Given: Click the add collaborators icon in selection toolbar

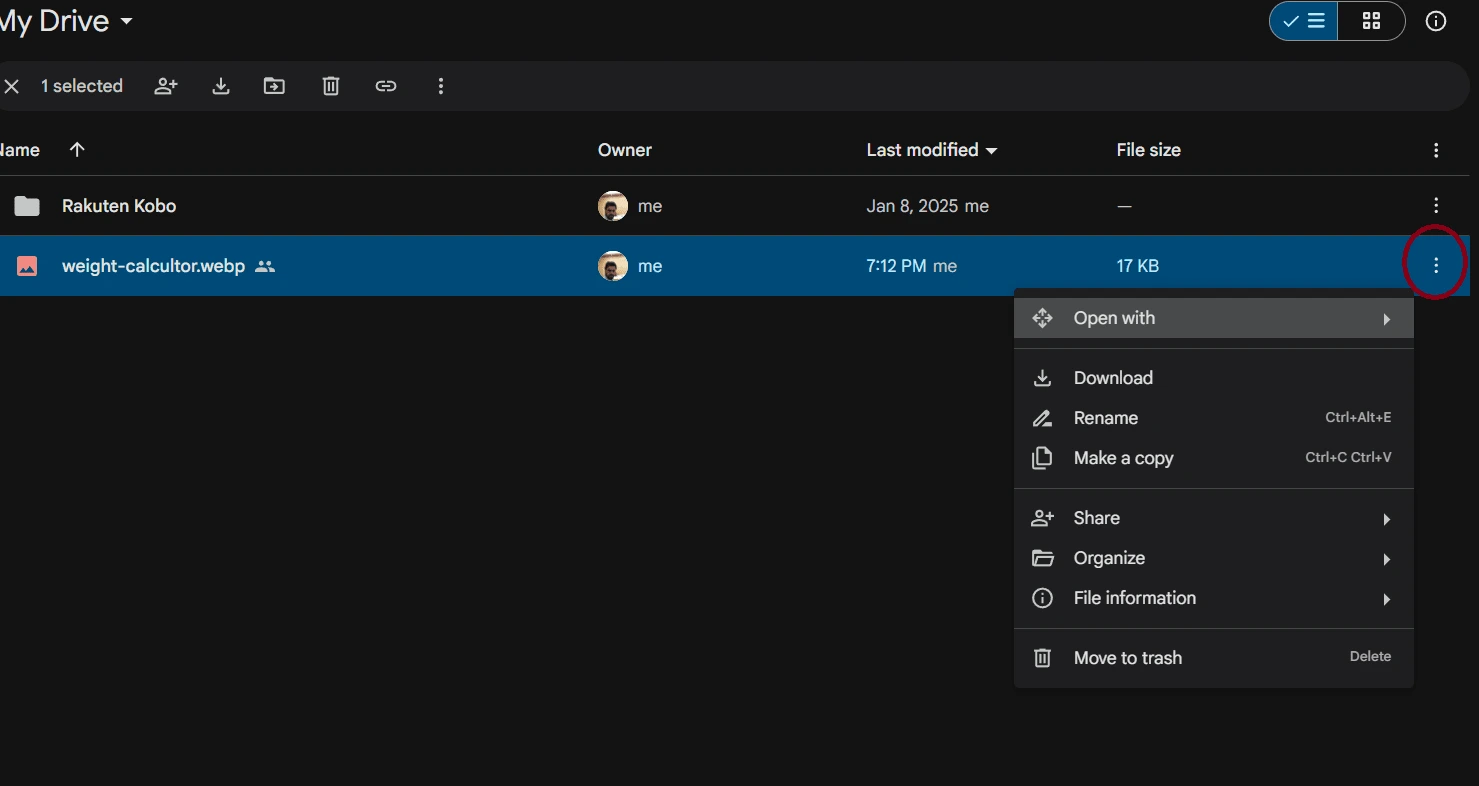Looking at the screenshot, I should click(165, 86).
